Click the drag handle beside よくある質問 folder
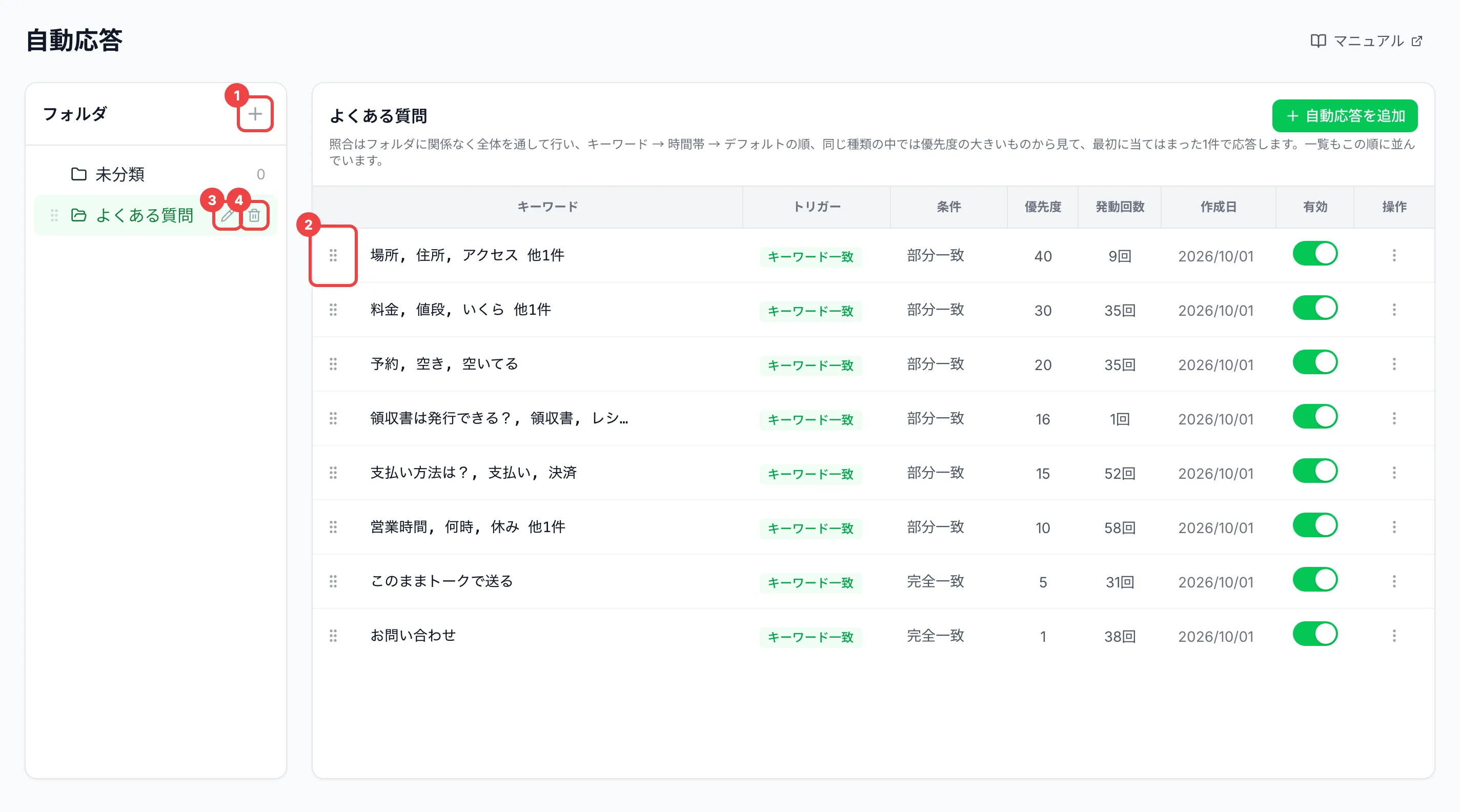Viewport: 1460px width, 812px height. 54,215
